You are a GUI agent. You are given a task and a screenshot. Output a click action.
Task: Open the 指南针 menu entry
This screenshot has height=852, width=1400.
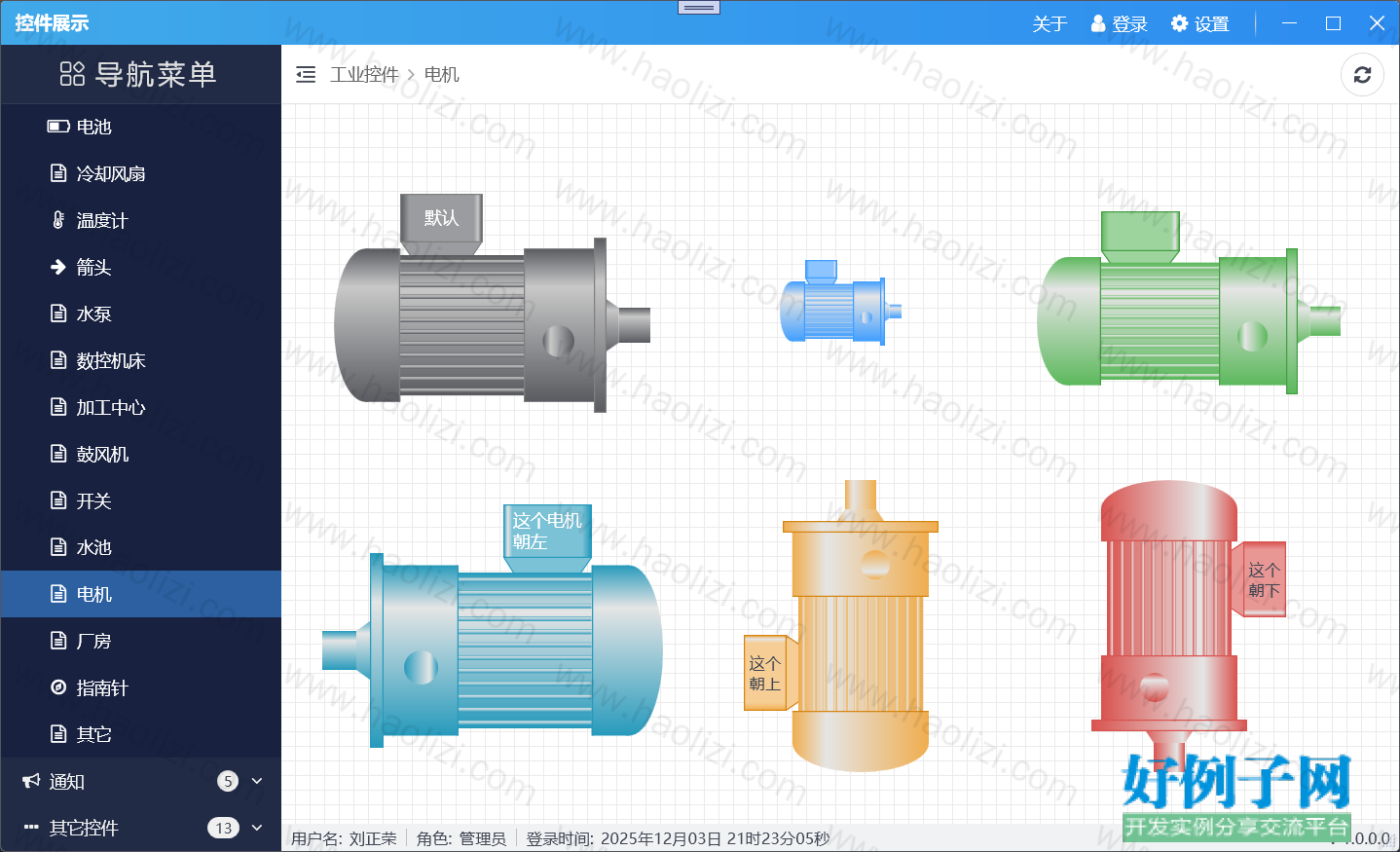[141, 687]
